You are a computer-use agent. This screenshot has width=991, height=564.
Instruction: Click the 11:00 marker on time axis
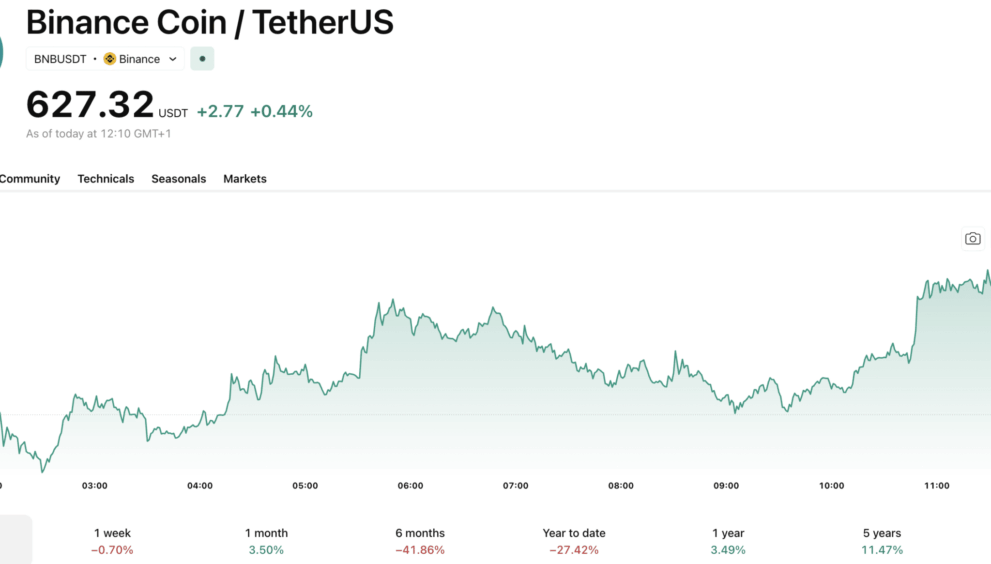(937, 486)
